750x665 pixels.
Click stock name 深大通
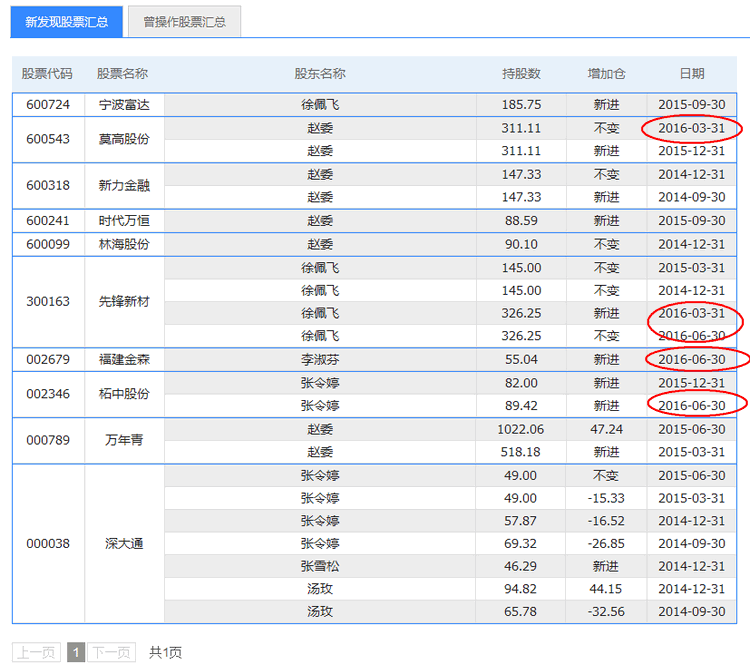pyautogui.click(x=124, y=544)
